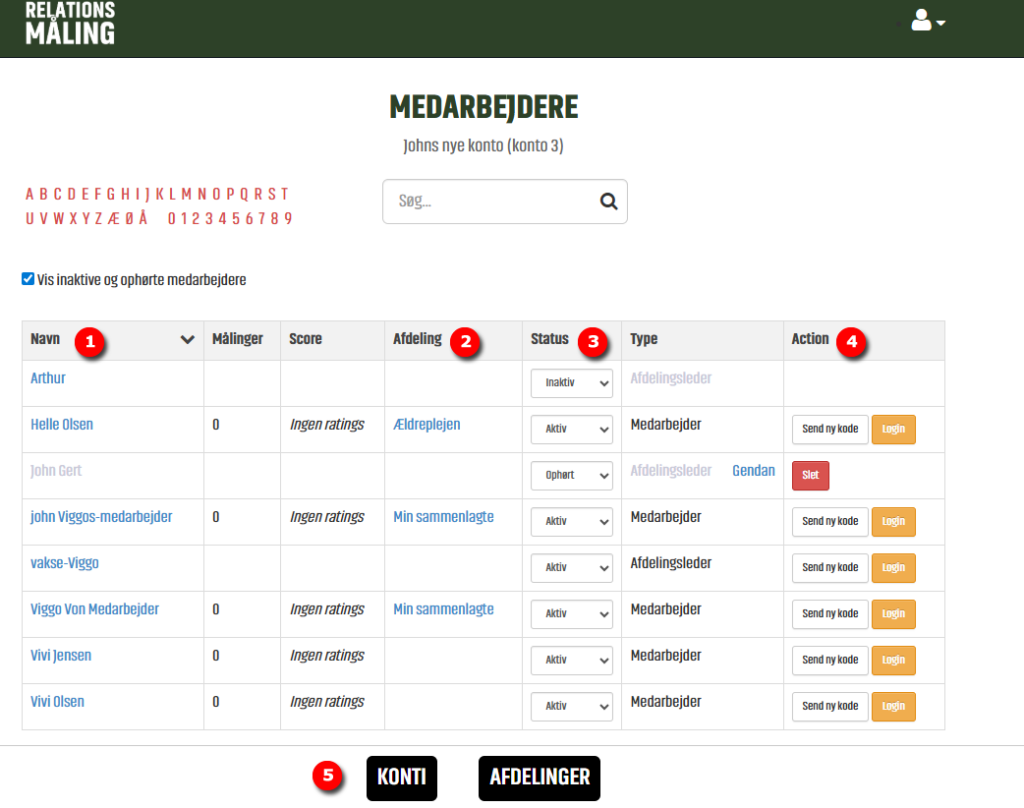
Task: Open the status dropdown for Arthur
Action: point(571,383)
